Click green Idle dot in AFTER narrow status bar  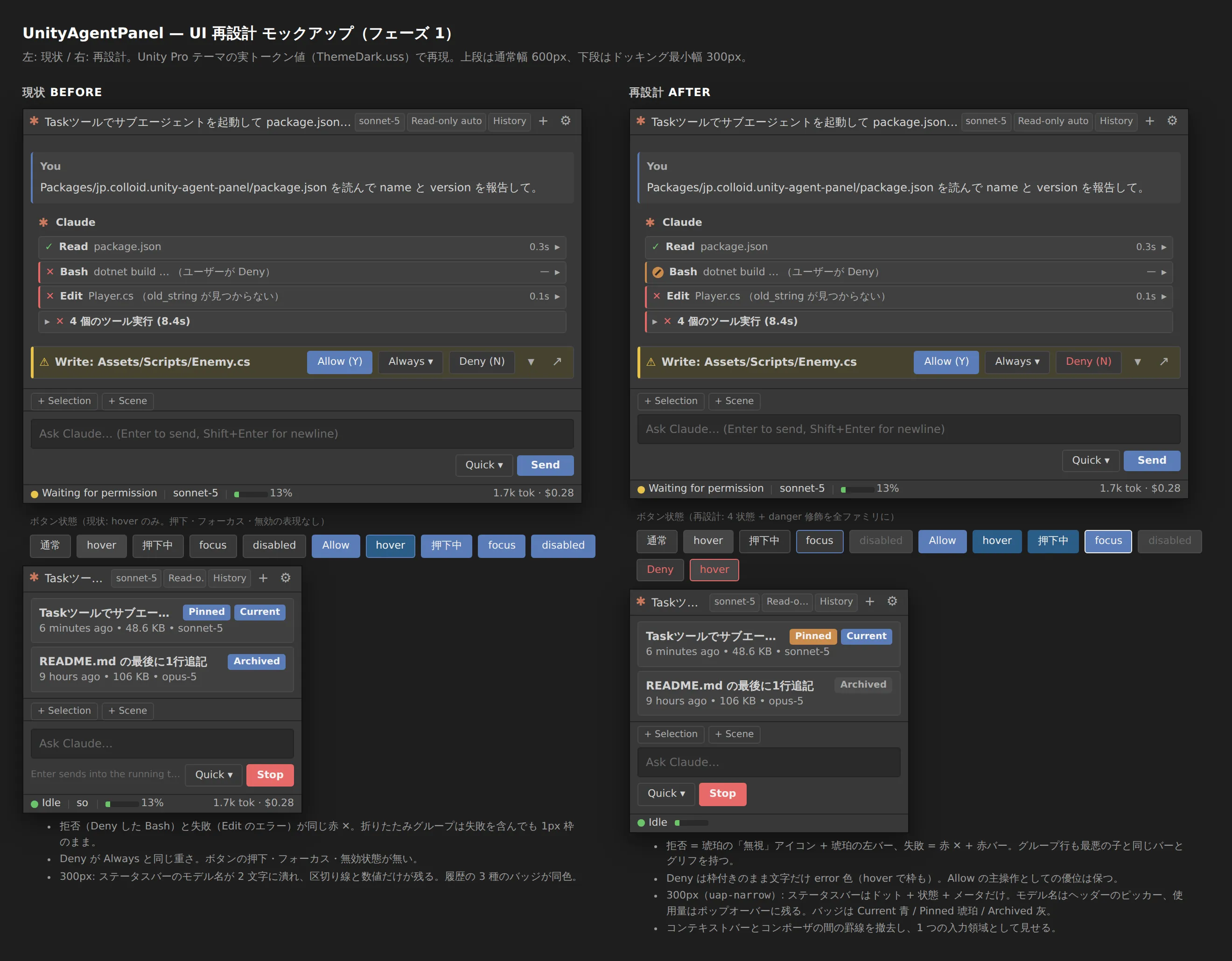(641, 823)
